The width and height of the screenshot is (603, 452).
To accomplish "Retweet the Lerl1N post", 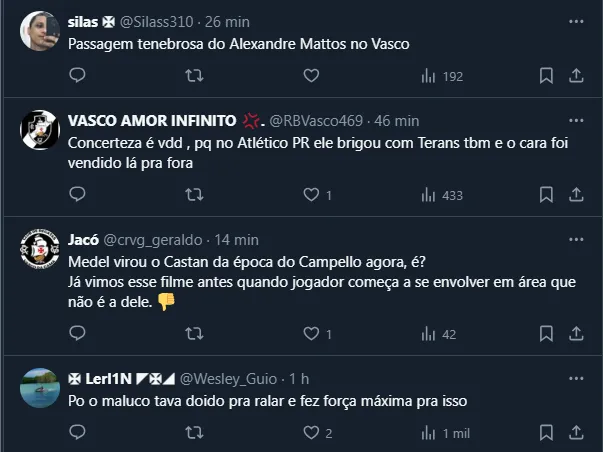I will (195, 433).
